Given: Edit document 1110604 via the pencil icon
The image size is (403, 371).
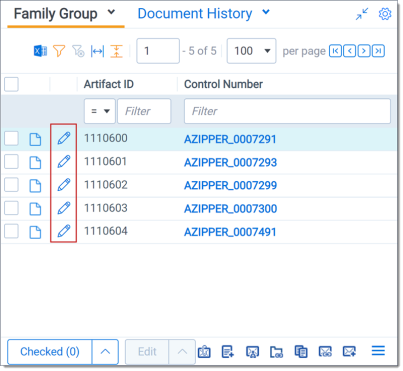Looking at the screenshot, I should [64, 231].
